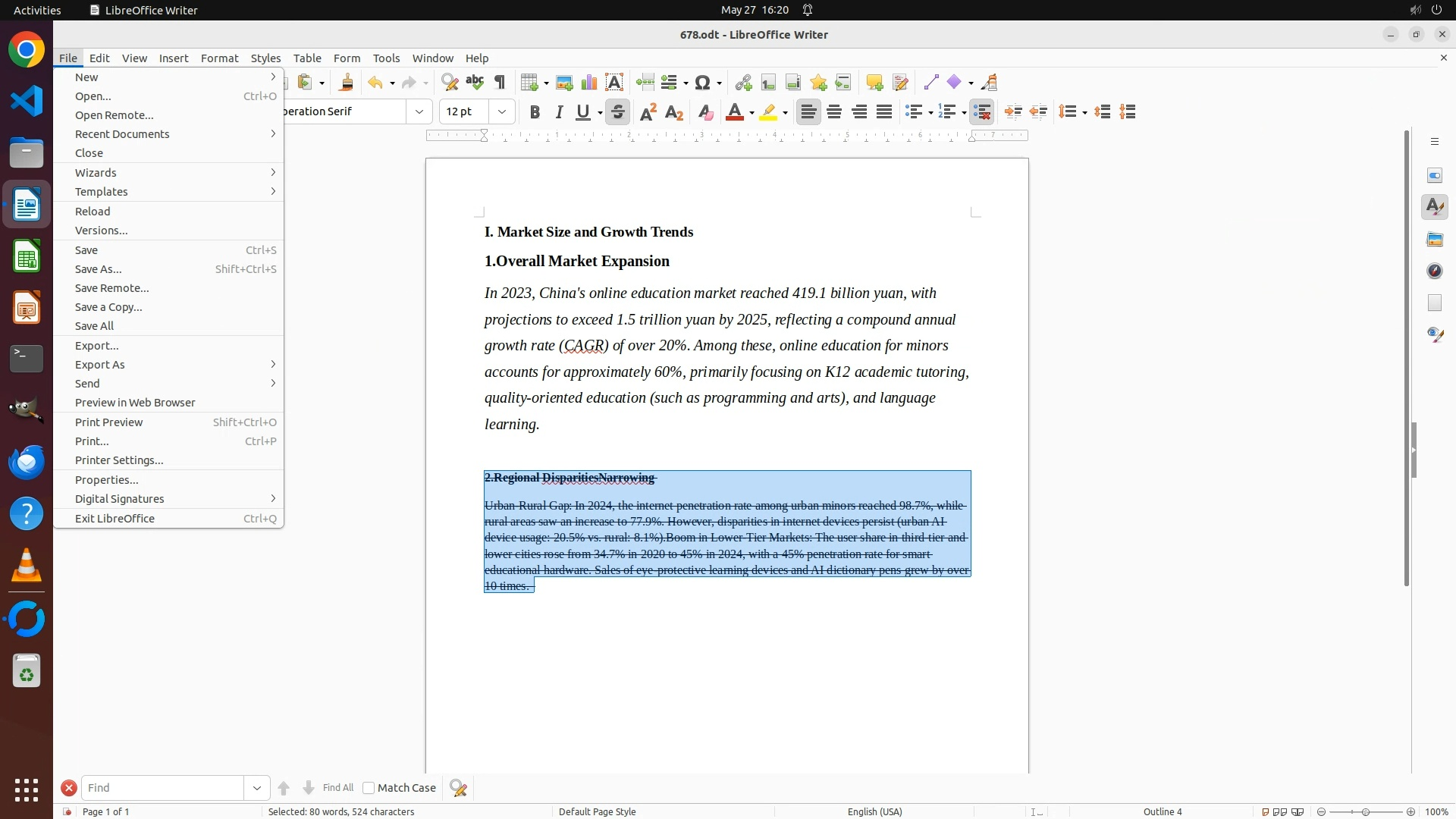
Task: Click the Insert Comment icon
Action: tap(874, 83)
